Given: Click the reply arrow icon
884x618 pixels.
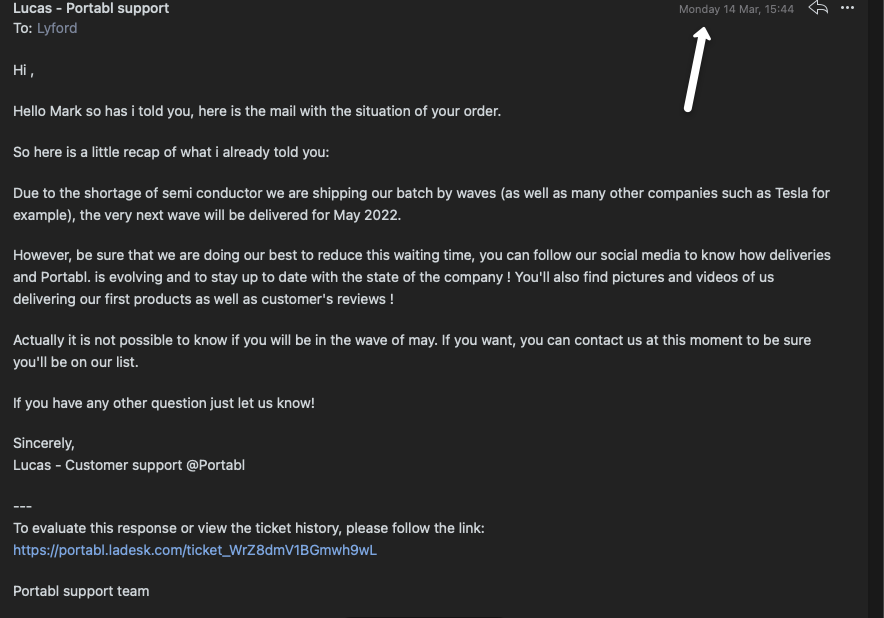Looking at the screenshot, I should pyautogui.click(x=818, y=8).
